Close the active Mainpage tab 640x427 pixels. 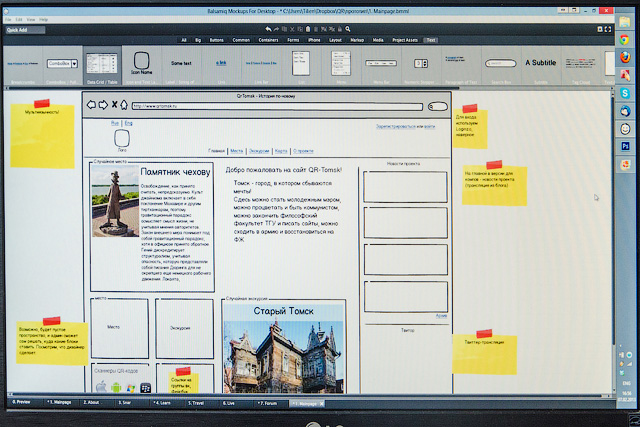322,404
